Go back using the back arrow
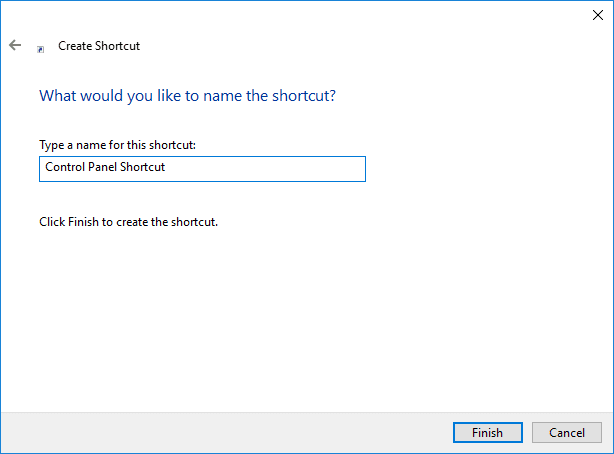This screenshot has width=614, height=454. 15,45
